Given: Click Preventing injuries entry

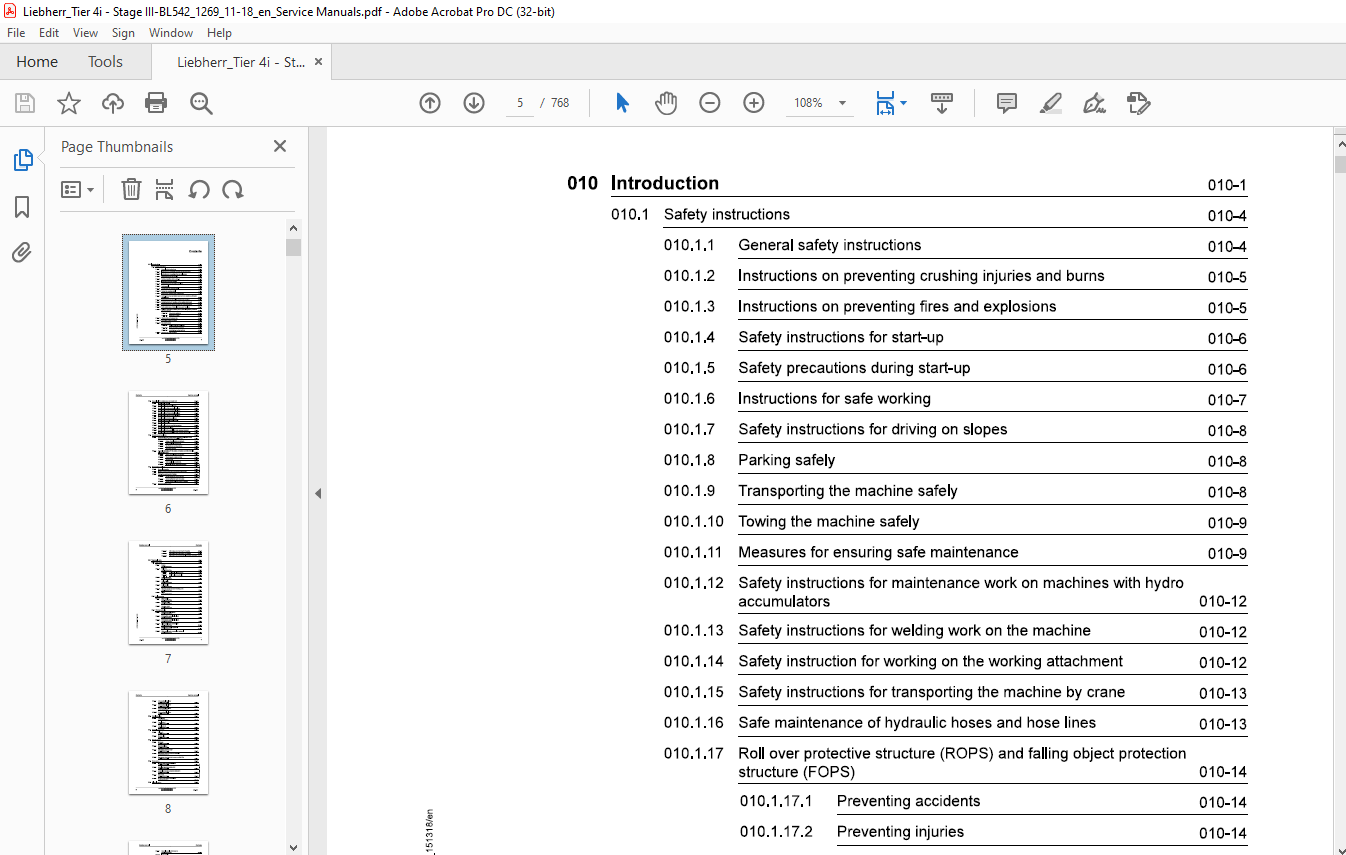Looking at the screenshot, I should (x=900, y=832).
